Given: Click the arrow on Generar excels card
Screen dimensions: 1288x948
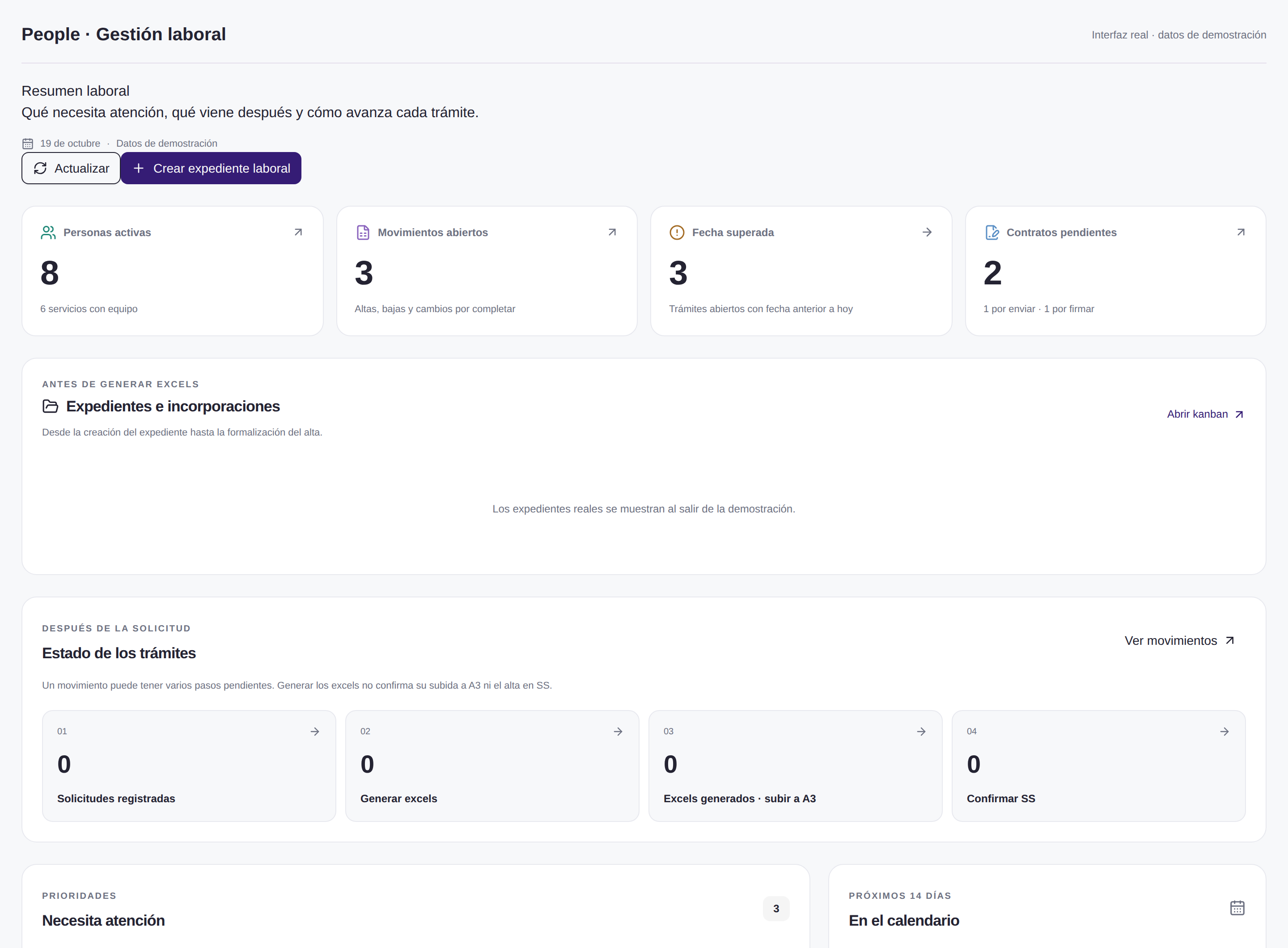Looking at the screenshot, I should (618, 732).
